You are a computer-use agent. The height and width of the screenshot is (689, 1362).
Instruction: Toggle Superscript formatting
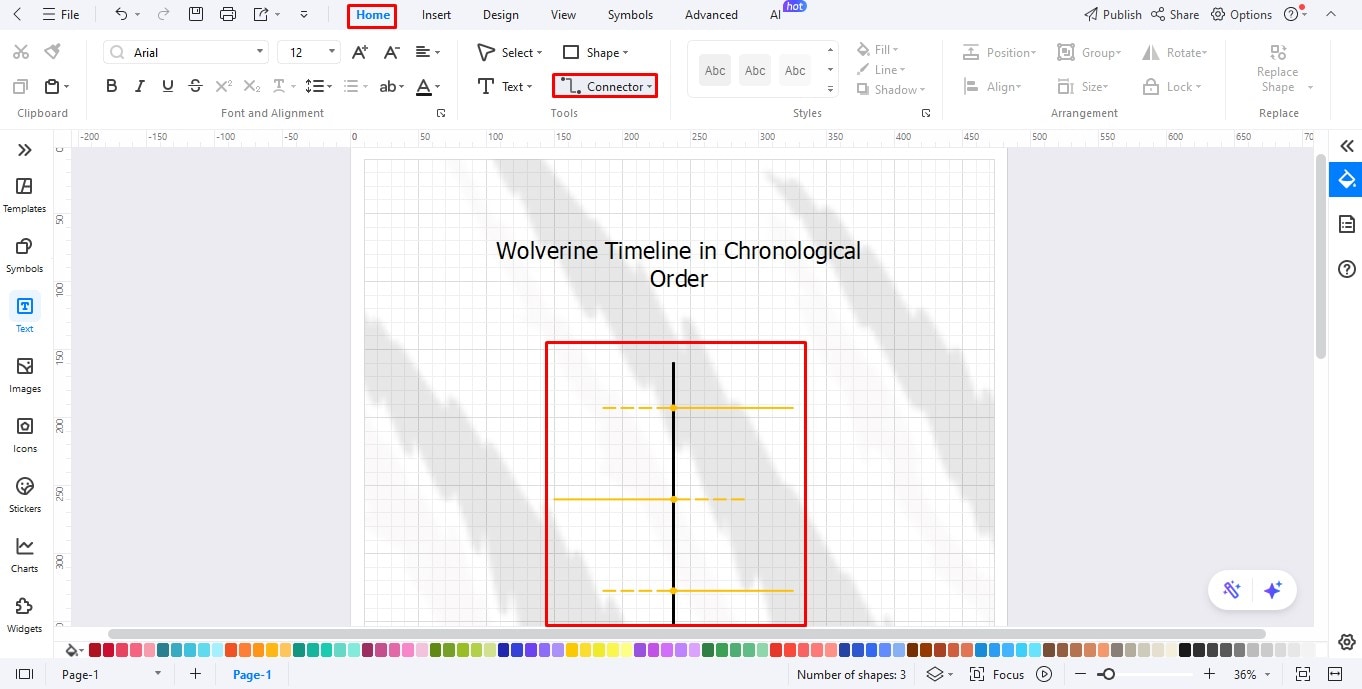pyautogui.click(x=224, y=87)
